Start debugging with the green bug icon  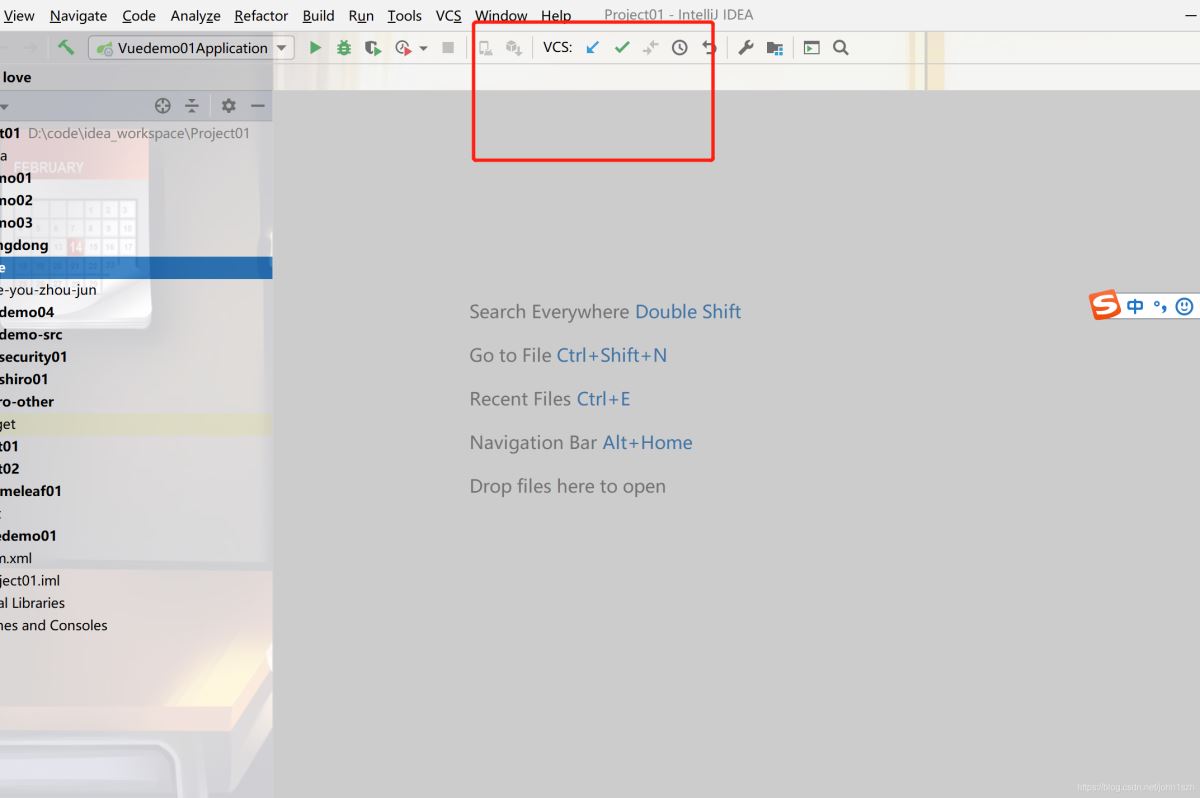[344, 47]
